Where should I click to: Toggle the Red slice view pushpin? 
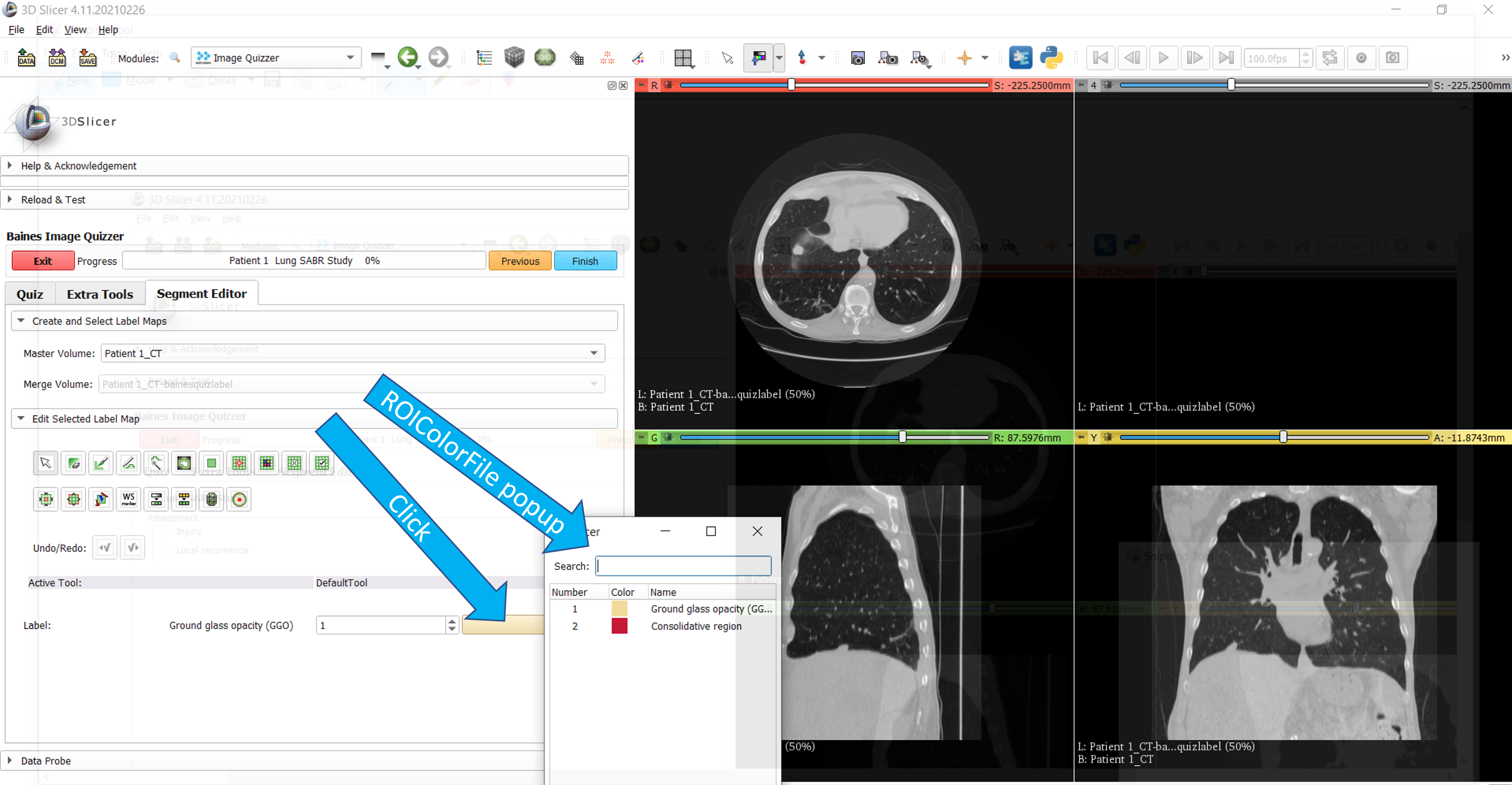coord(642,85)
